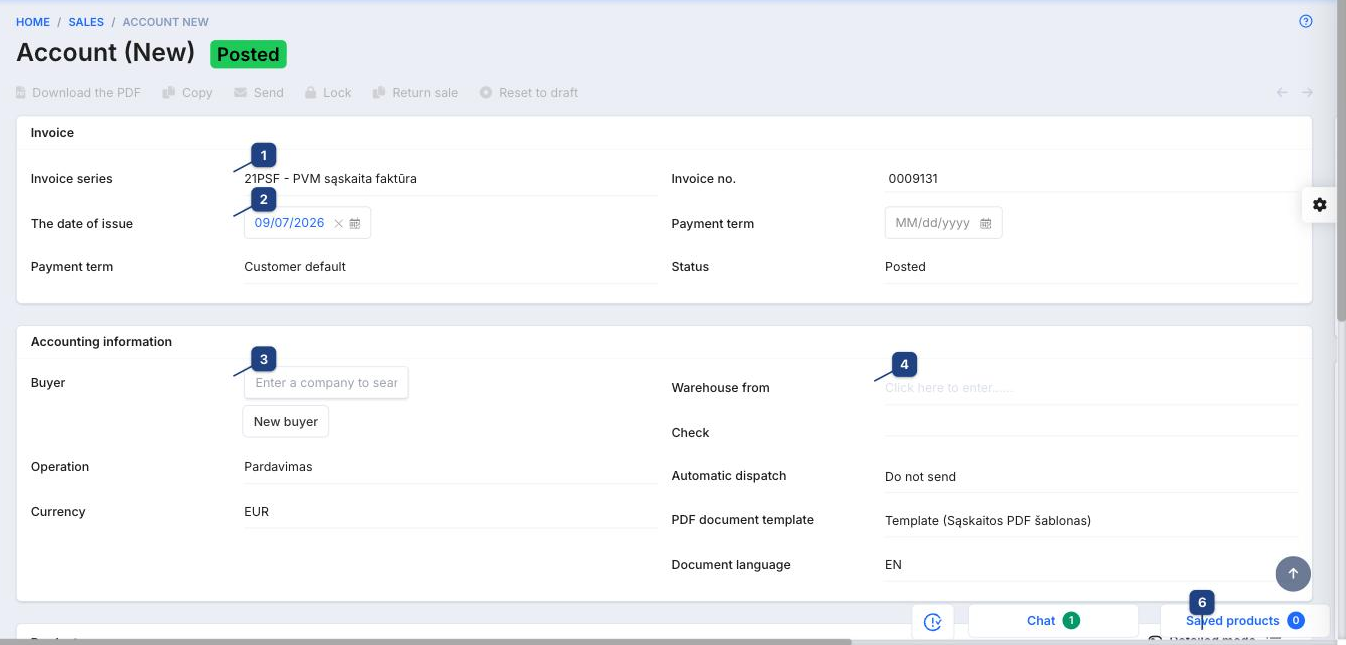Clear the date of issue with X
This screenshot has width=1346, height=645.
pyautogui.click(x=338, y=223)
